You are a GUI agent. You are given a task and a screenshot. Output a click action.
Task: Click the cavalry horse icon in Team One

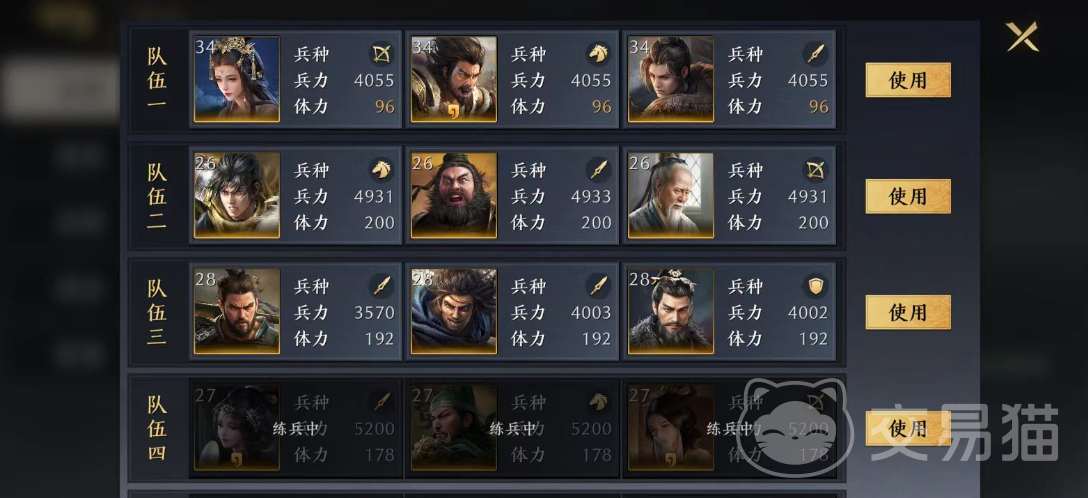pyautogui.click(x=598, y=53)
